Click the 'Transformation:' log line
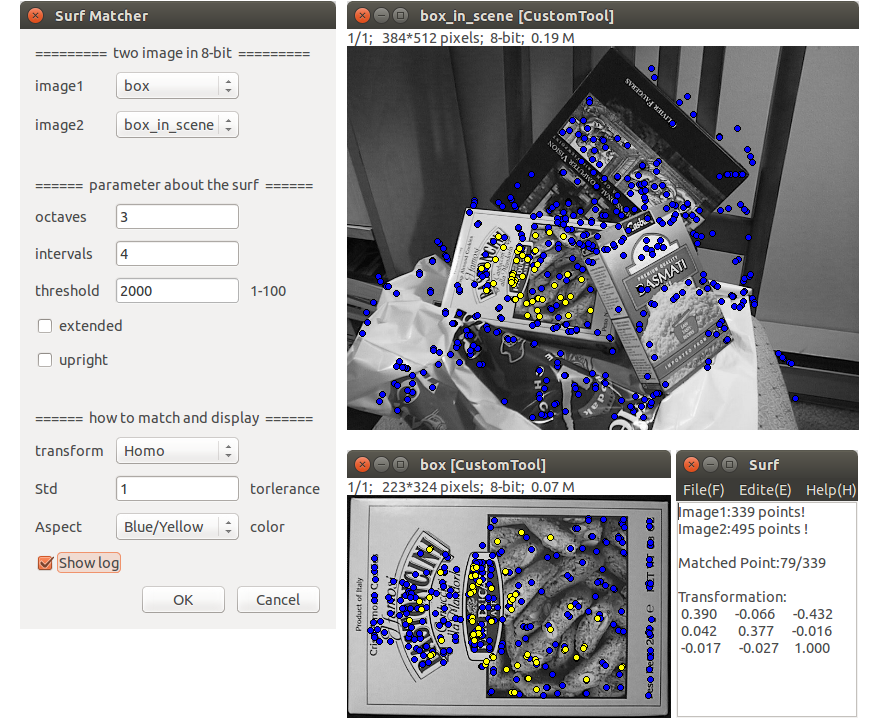 point(732,596)
